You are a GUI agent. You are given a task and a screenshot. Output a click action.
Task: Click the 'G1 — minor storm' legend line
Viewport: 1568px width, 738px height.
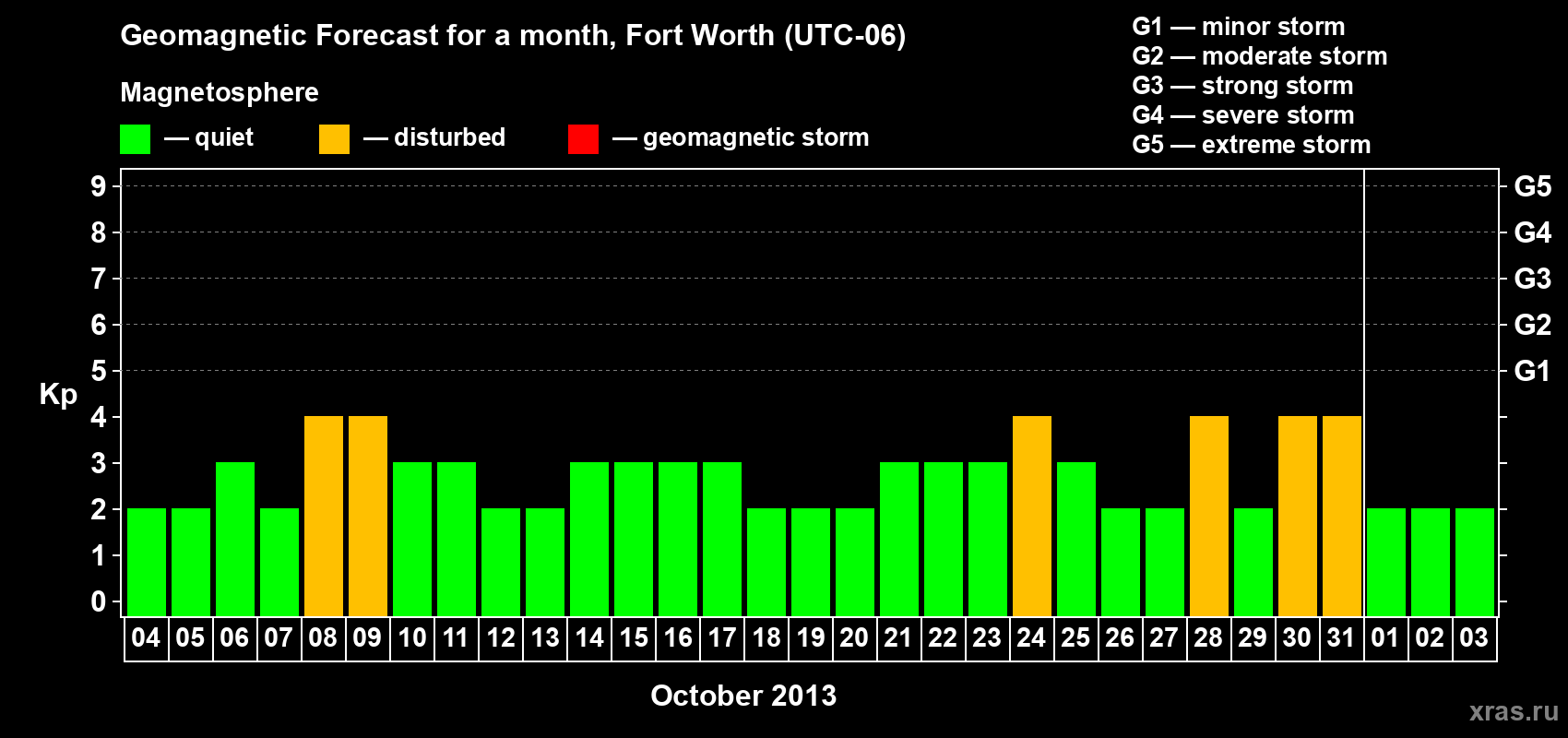pyautogui.click(x=1238, y=27)
